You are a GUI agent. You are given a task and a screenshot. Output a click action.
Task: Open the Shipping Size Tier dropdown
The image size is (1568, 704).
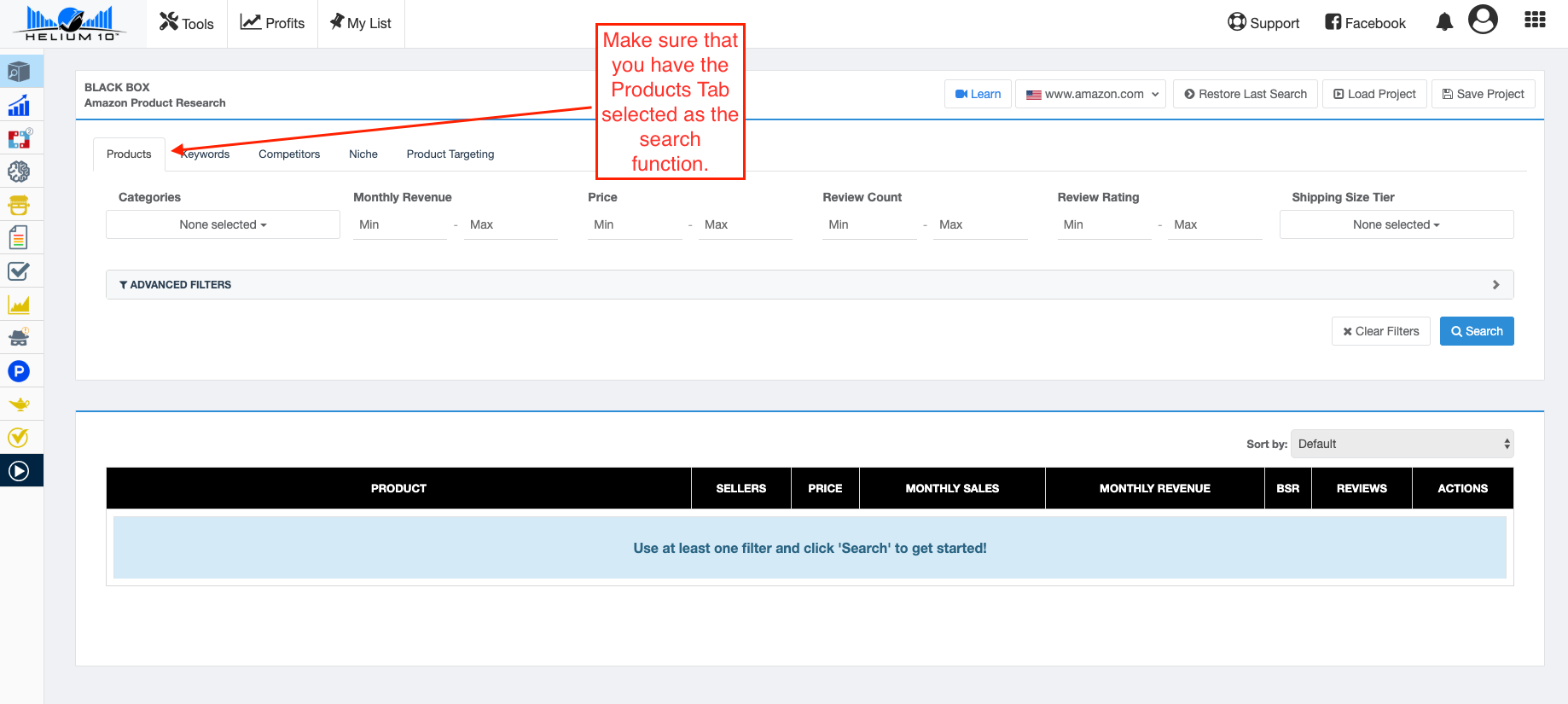pyautogui.click(x=1397, y=224)
